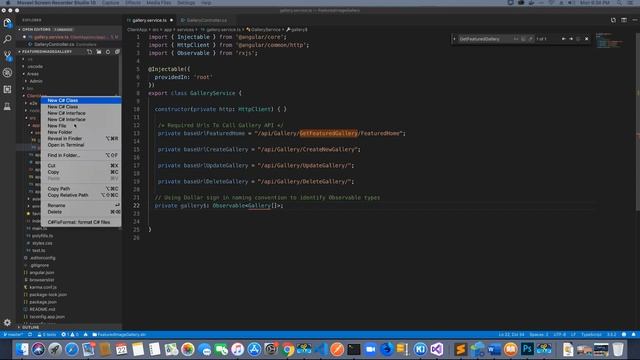Screen dimensions: 640x360
Task: Click TypeScript language mode in status bar
Action: tap(591, 335)
